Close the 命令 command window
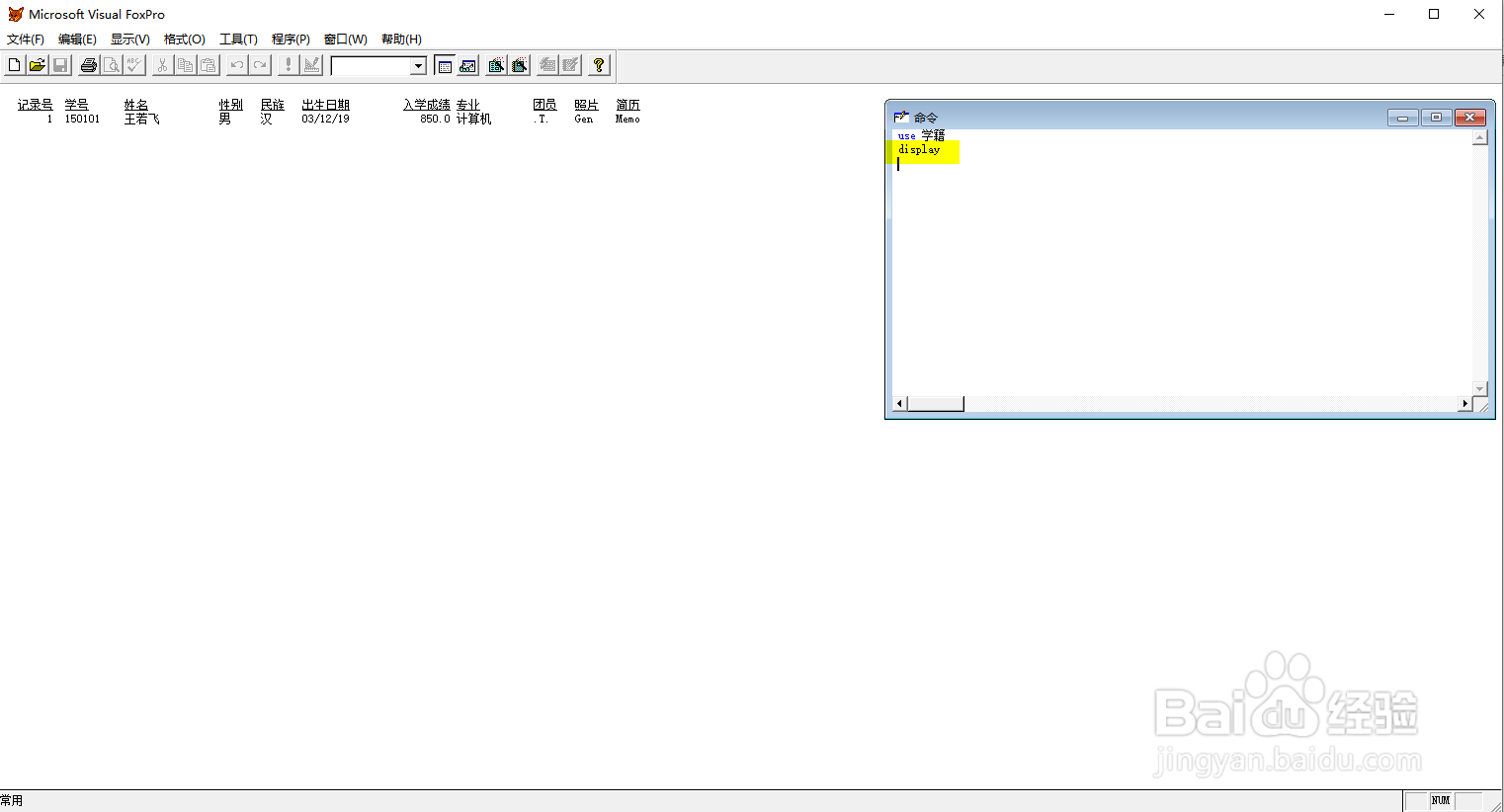The image size is (1504, 812). pos(1469,118)
